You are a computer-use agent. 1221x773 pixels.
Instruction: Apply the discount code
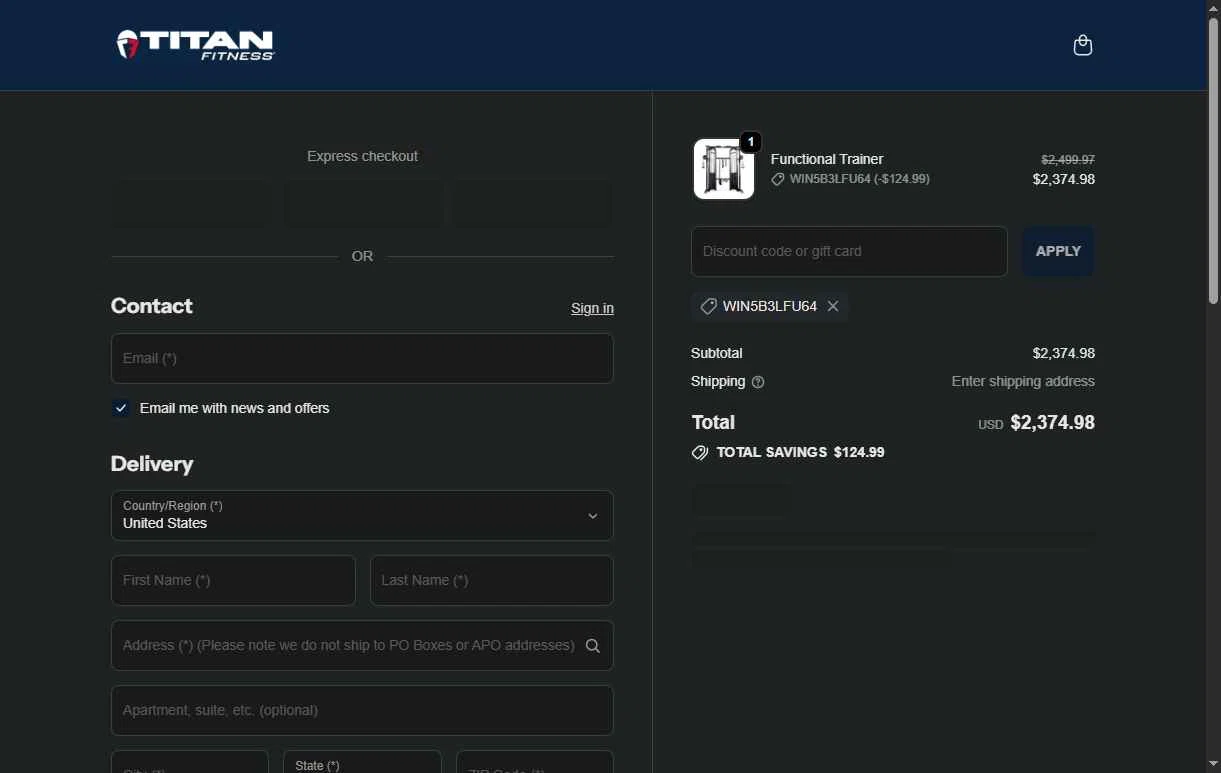(x=1058, y=251)
